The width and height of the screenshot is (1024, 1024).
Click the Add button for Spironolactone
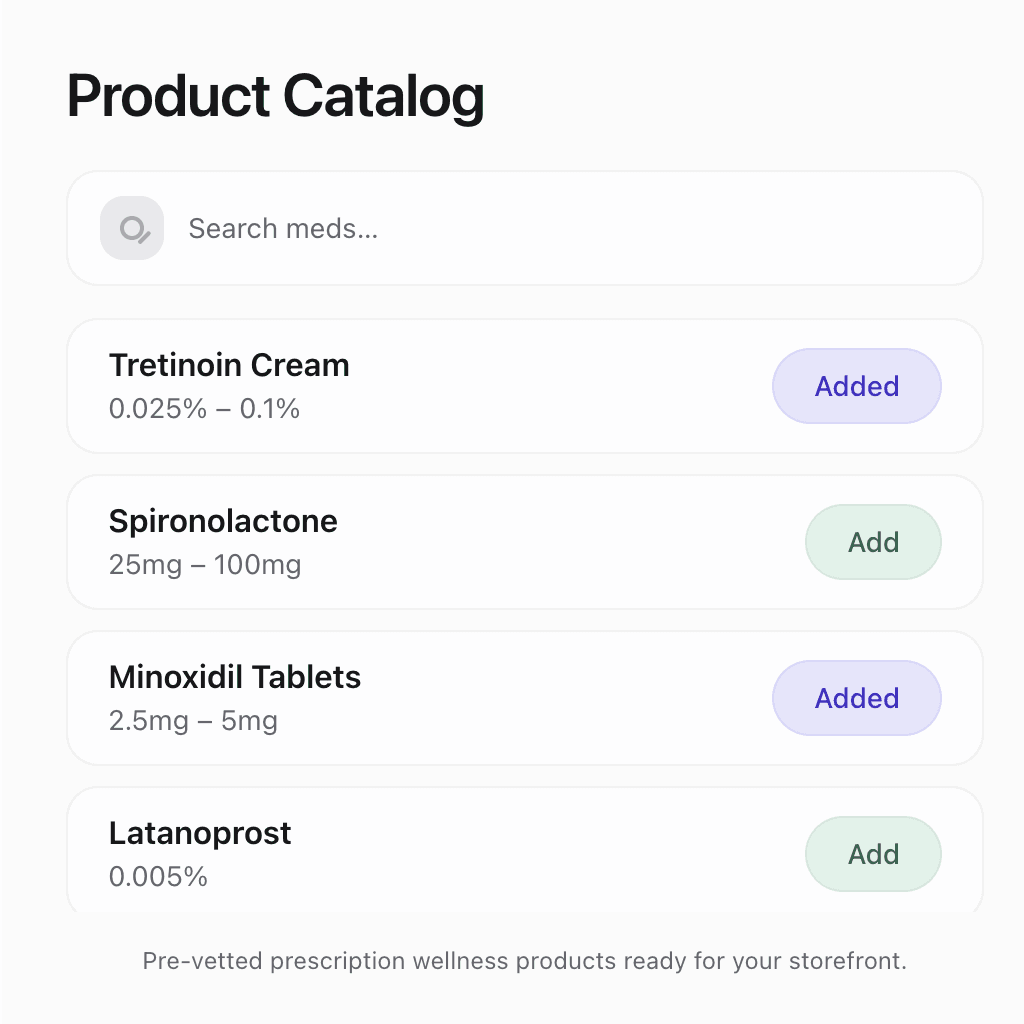click(873, 541)
